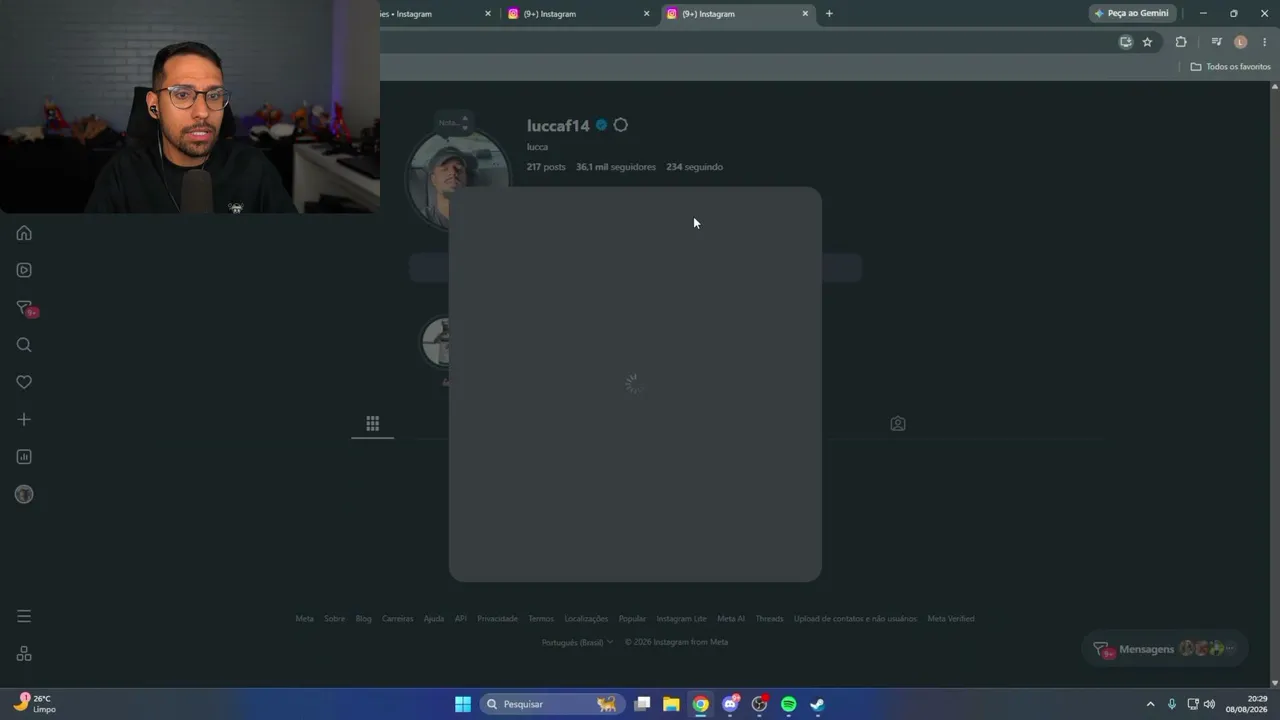
Task: Click the Chrome icon in the taskbar
Action: point(701,704)
